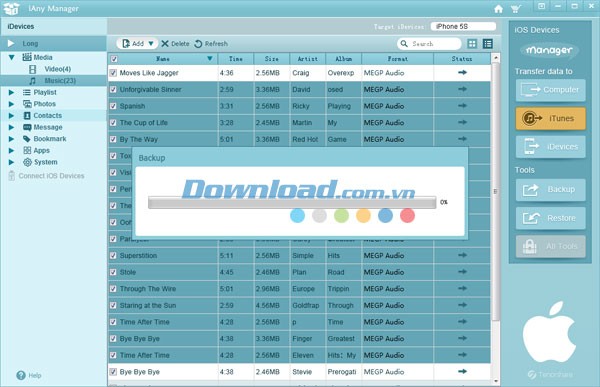Click the Restore tool button

coord(551,218)
